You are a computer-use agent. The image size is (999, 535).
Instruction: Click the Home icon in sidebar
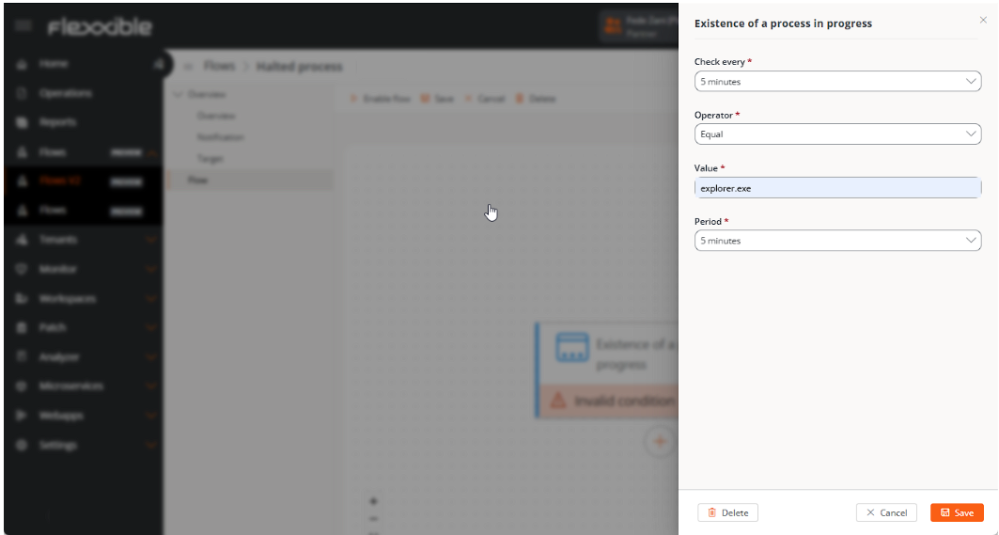click(22, 64)
